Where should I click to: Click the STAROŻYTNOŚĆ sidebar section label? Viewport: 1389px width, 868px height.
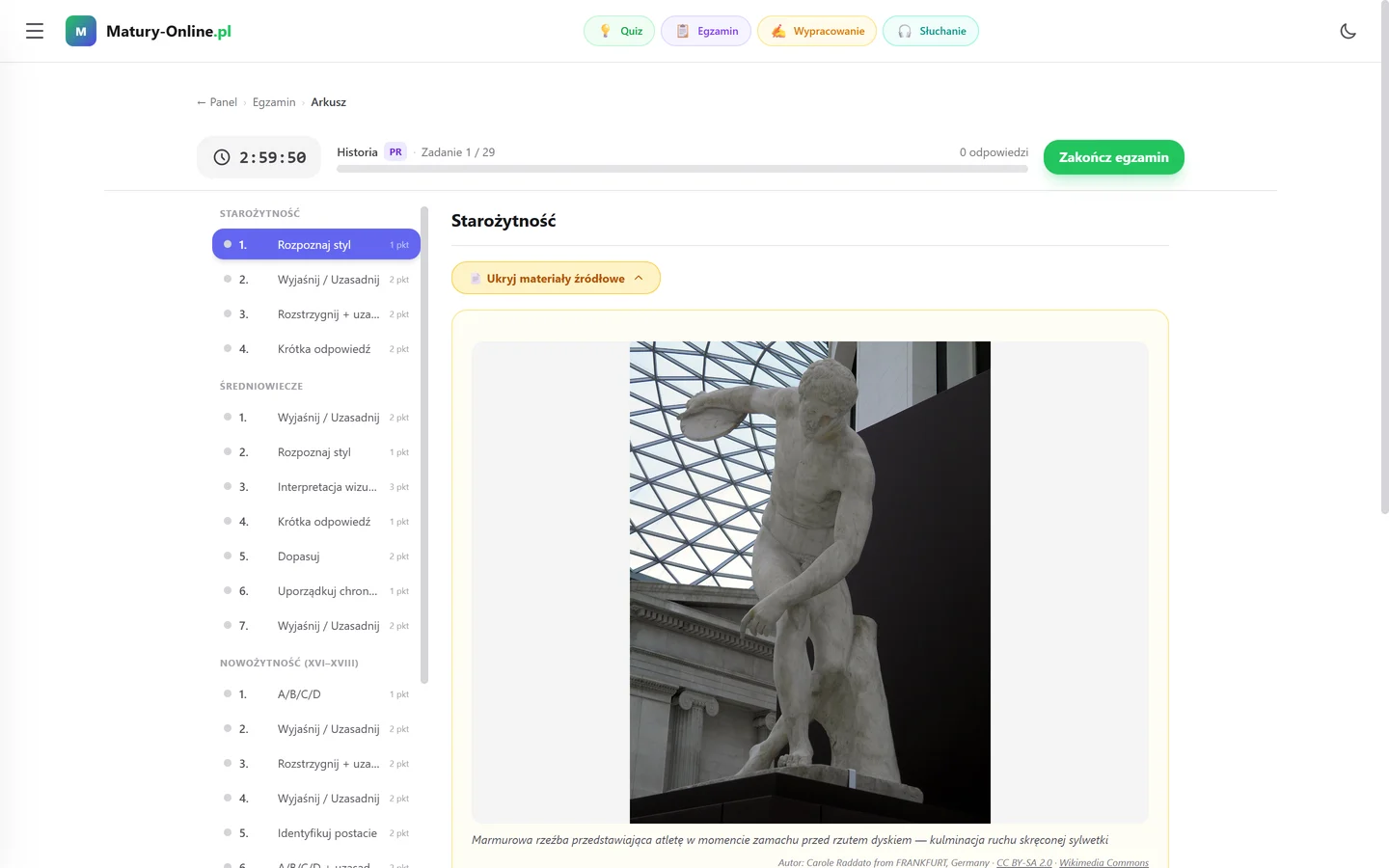tap(259, 213)
